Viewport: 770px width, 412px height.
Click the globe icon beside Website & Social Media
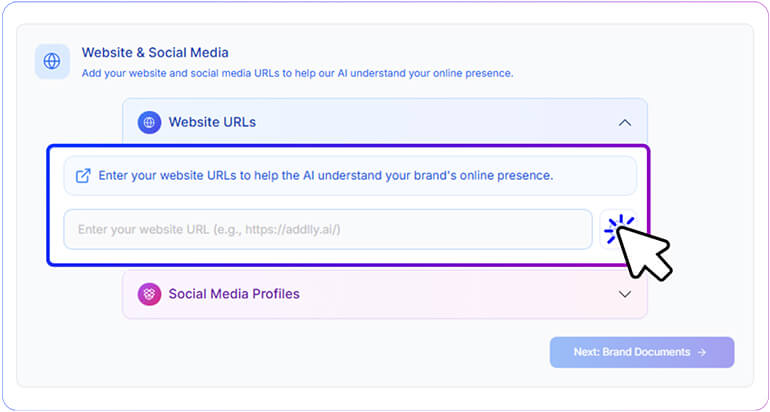[52, 61]
